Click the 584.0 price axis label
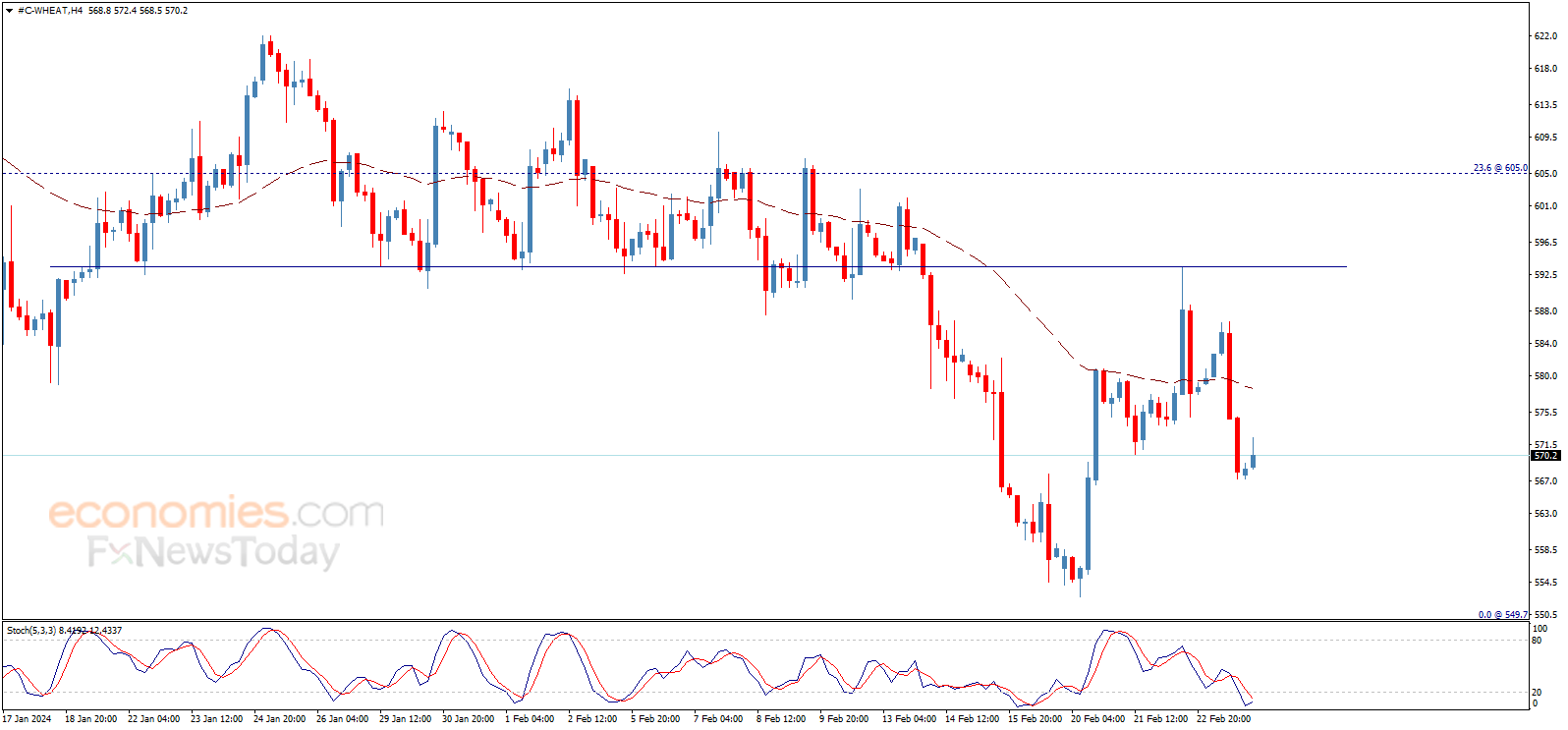The width and height of the screenshot is (1568, 730). [x=1545, y=344]
